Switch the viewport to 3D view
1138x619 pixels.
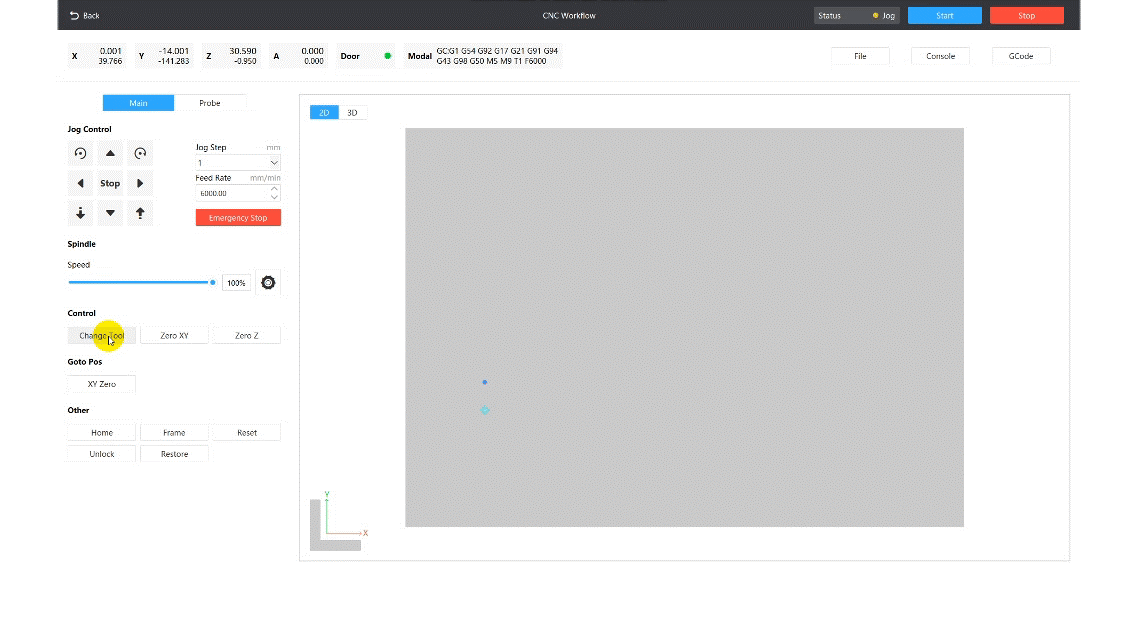[351, 112]
